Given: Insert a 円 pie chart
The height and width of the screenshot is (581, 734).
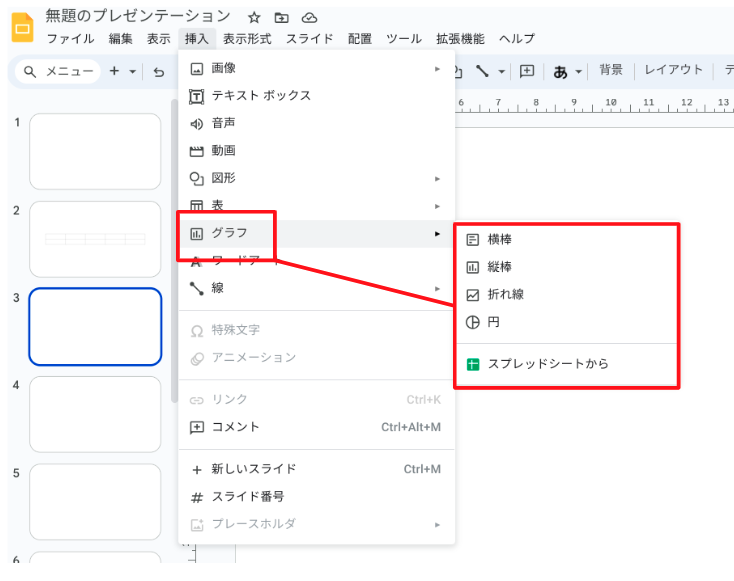Looking at the screenshot, I should 567,322.
